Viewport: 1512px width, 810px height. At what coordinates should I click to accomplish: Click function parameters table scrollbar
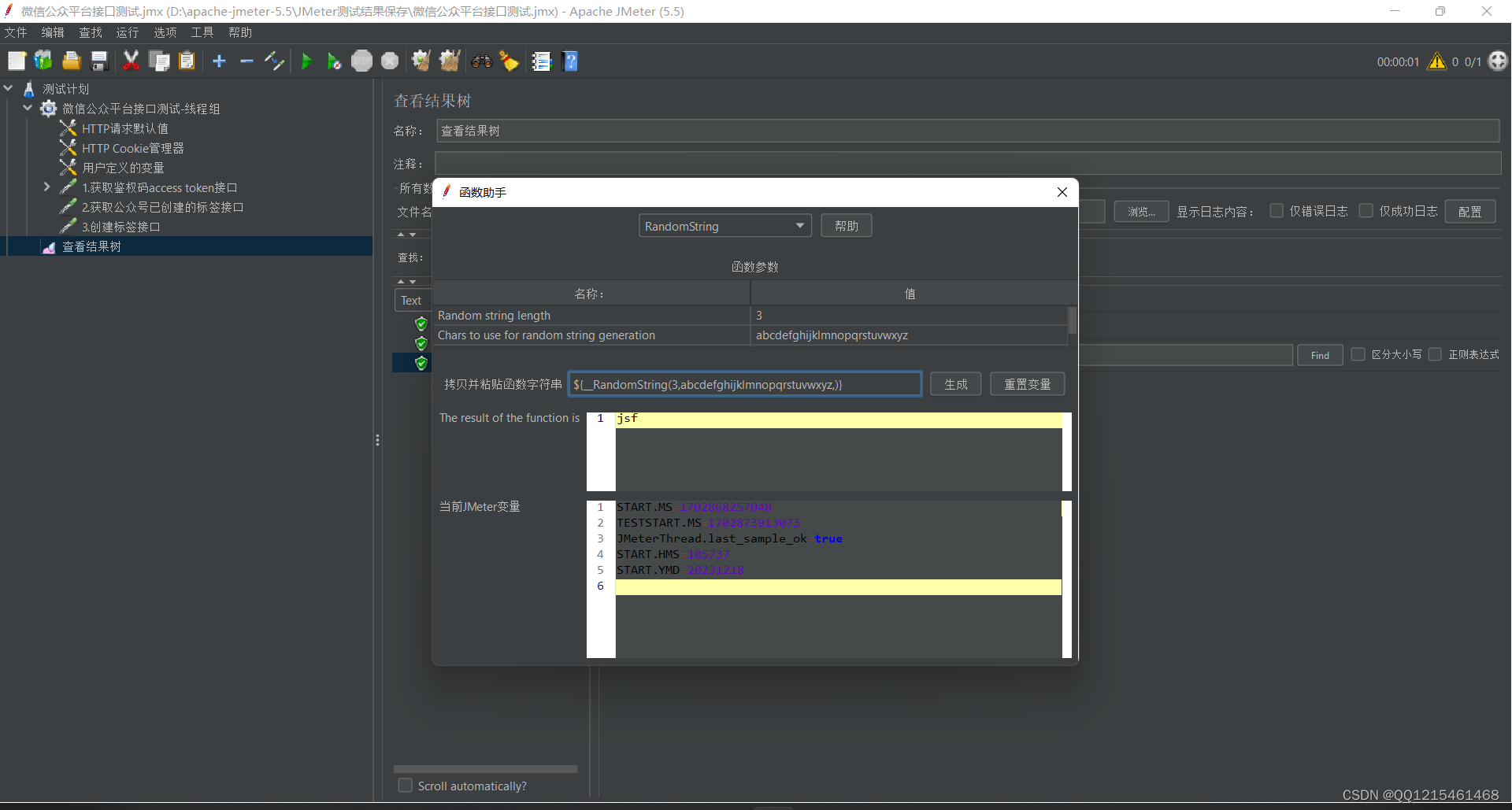(1072, 321)
